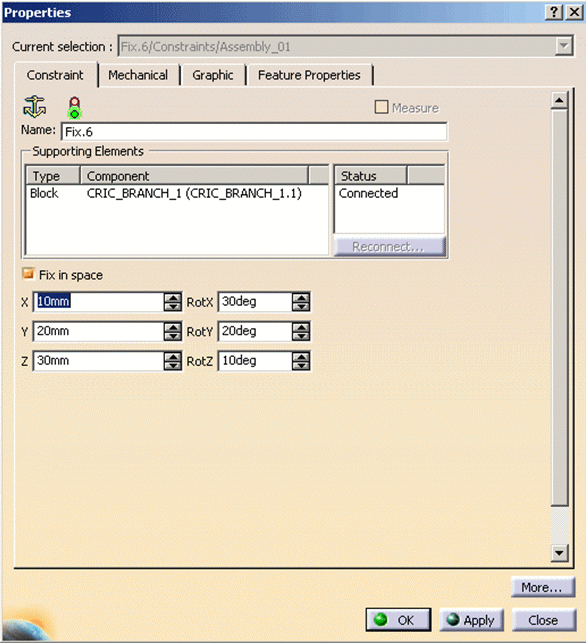The width and height of the screenshot is (586, 644).
Task: Decrease RotZ value with down arrow
Action: [301, 366]
